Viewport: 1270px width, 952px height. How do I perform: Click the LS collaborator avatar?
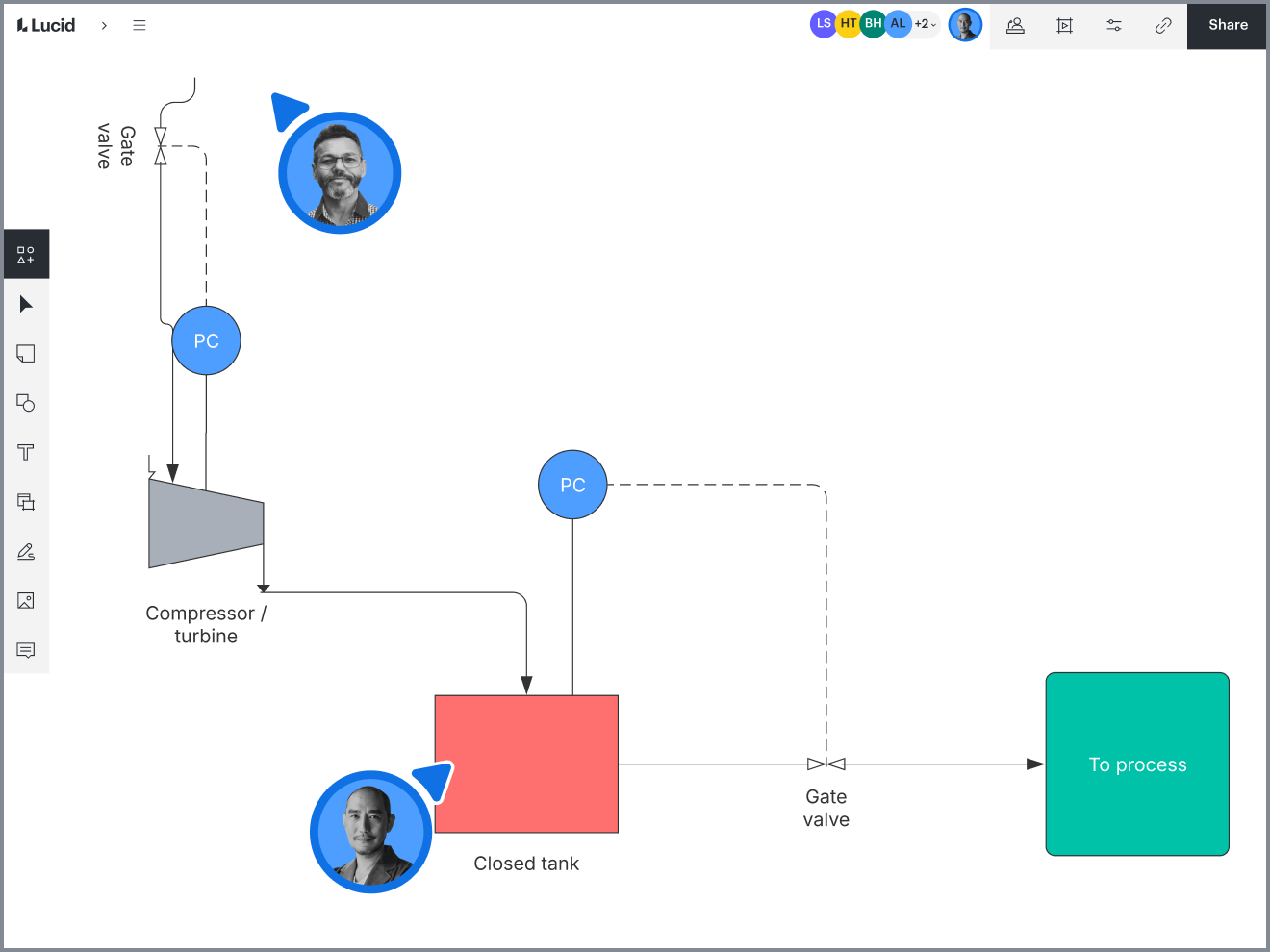[x=823, y=24]
